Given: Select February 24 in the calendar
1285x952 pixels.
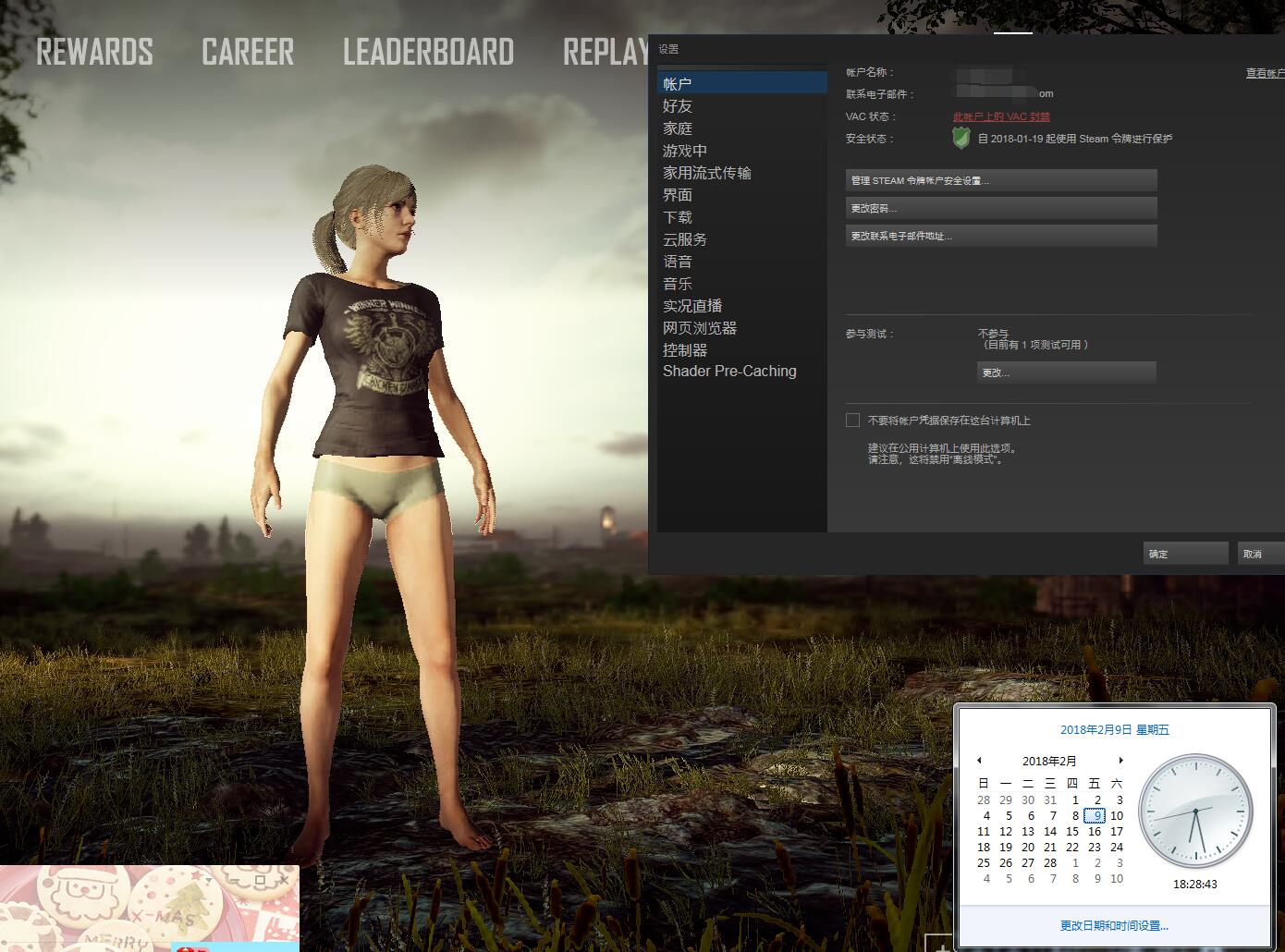Looking at the screenshot, I should click(1117, 847).
